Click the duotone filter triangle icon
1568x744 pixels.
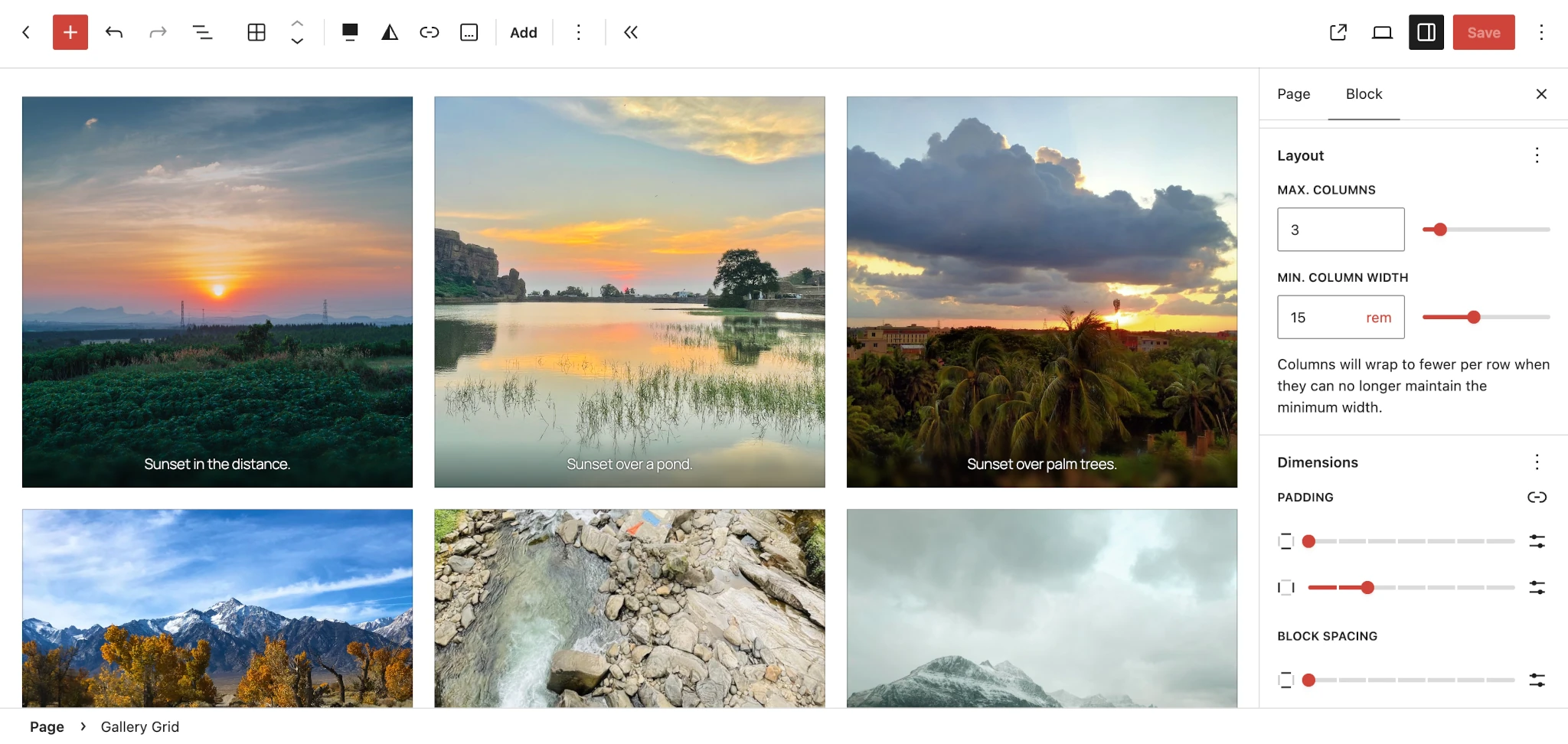click(390, 32)
